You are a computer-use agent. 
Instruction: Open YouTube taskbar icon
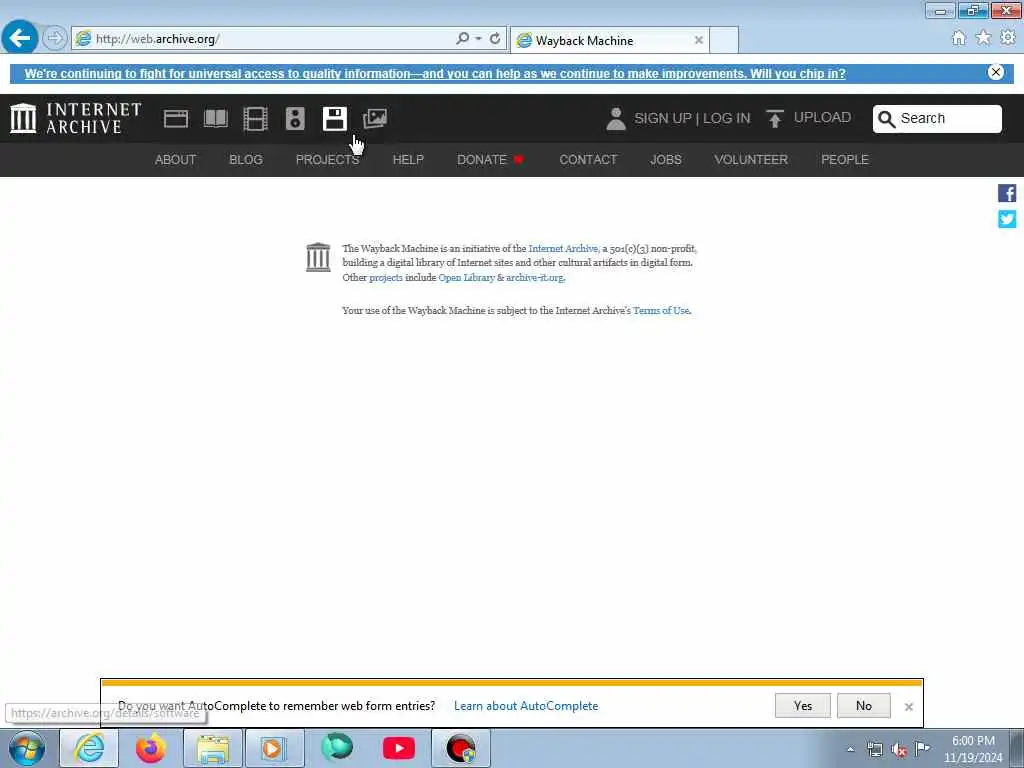click(399, 748)
